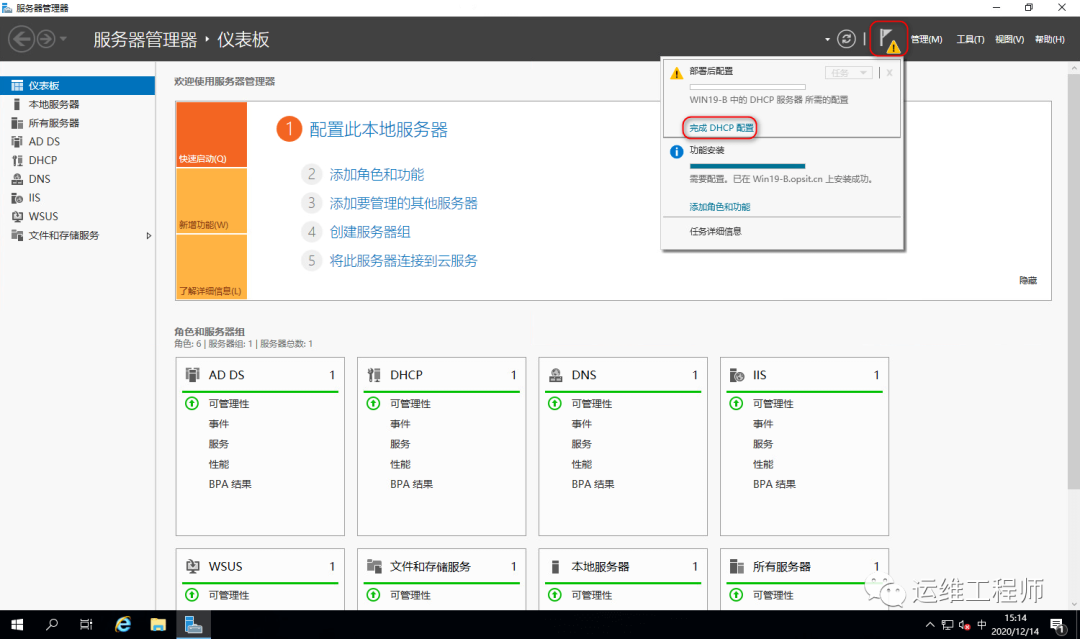Screen dimensions: 1080x639
Task: Click DNS icon in sidebar
Action: [x=17, y=178]
